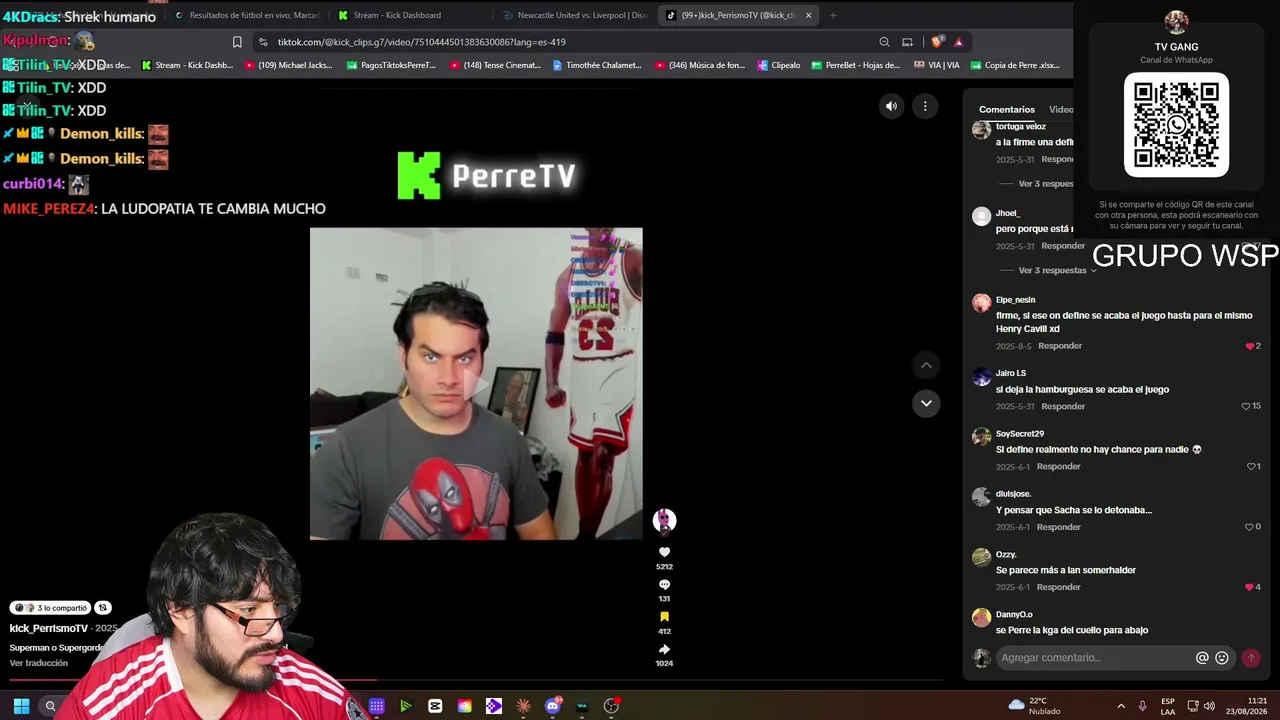
Task: Open Jairo LS's profile avatar
Action: pos(982,377)
